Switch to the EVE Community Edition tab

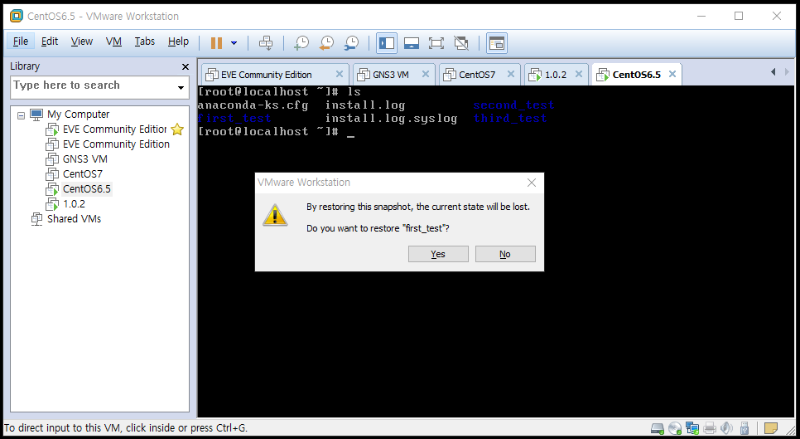pos(266,75)
